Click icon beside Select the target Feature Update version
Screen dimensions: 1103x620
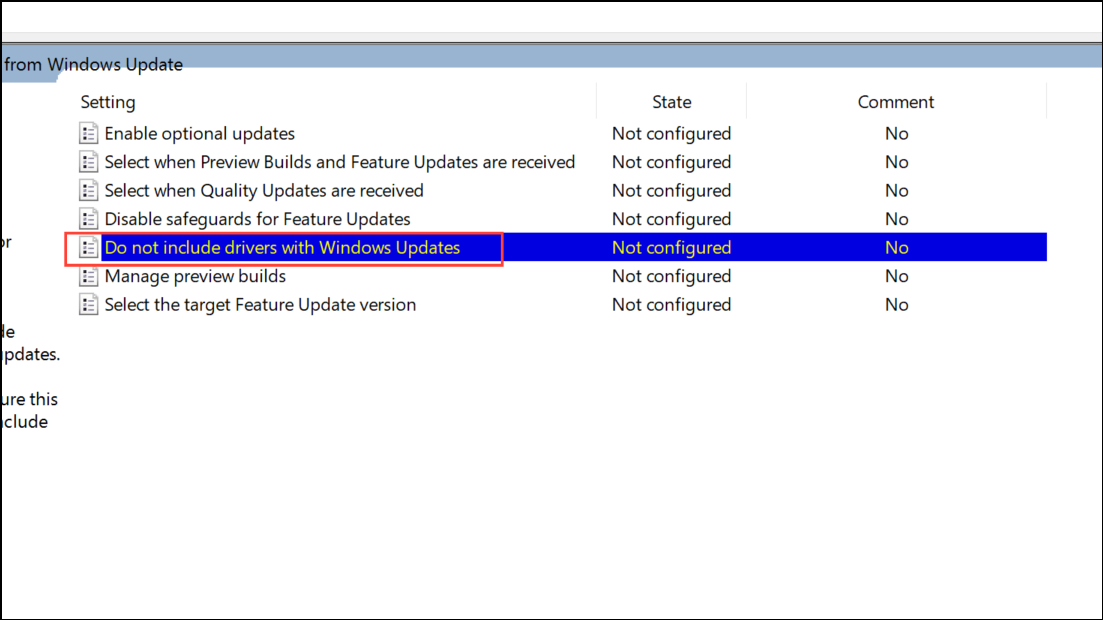click(89, 305)
